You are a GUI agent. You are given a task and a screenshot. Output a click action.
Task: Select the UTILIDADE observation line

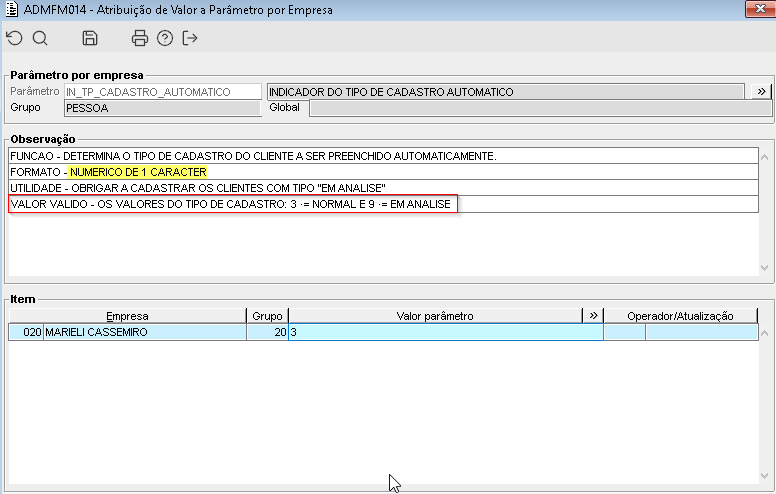[x=384, y=188]
